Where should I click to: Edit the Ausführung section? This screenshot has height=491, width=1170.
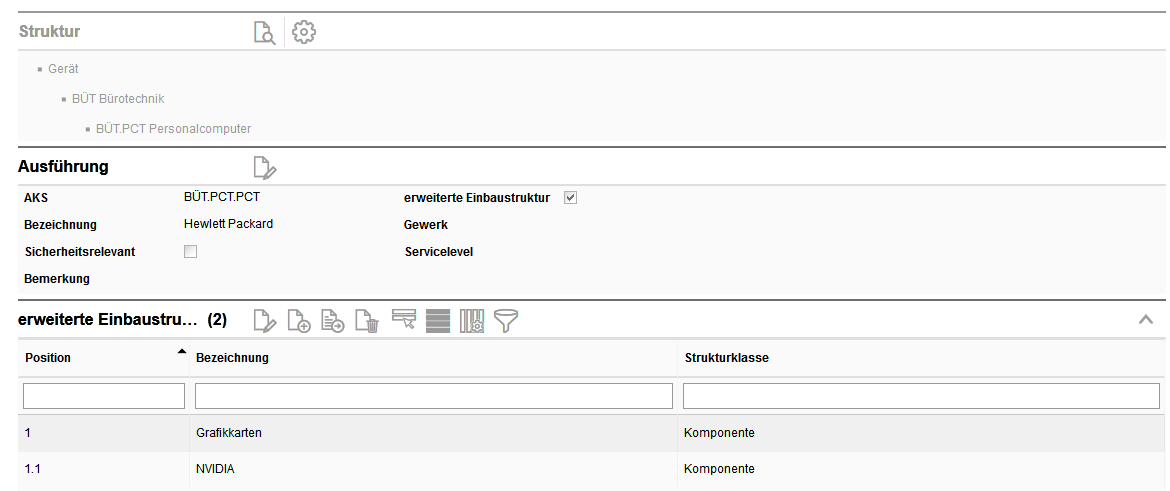click(264, 167)
